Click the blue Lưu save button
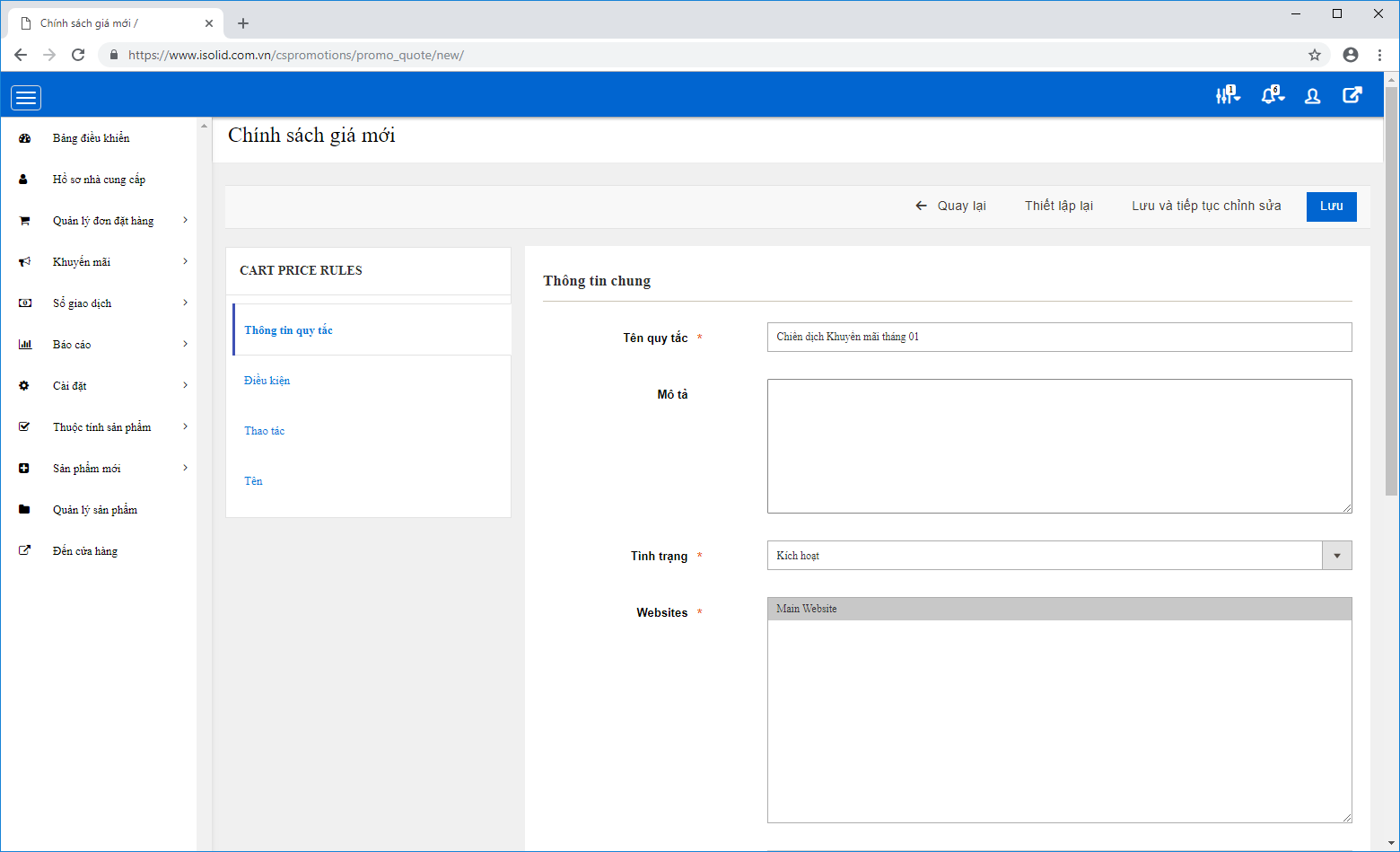 point(1332,206)
